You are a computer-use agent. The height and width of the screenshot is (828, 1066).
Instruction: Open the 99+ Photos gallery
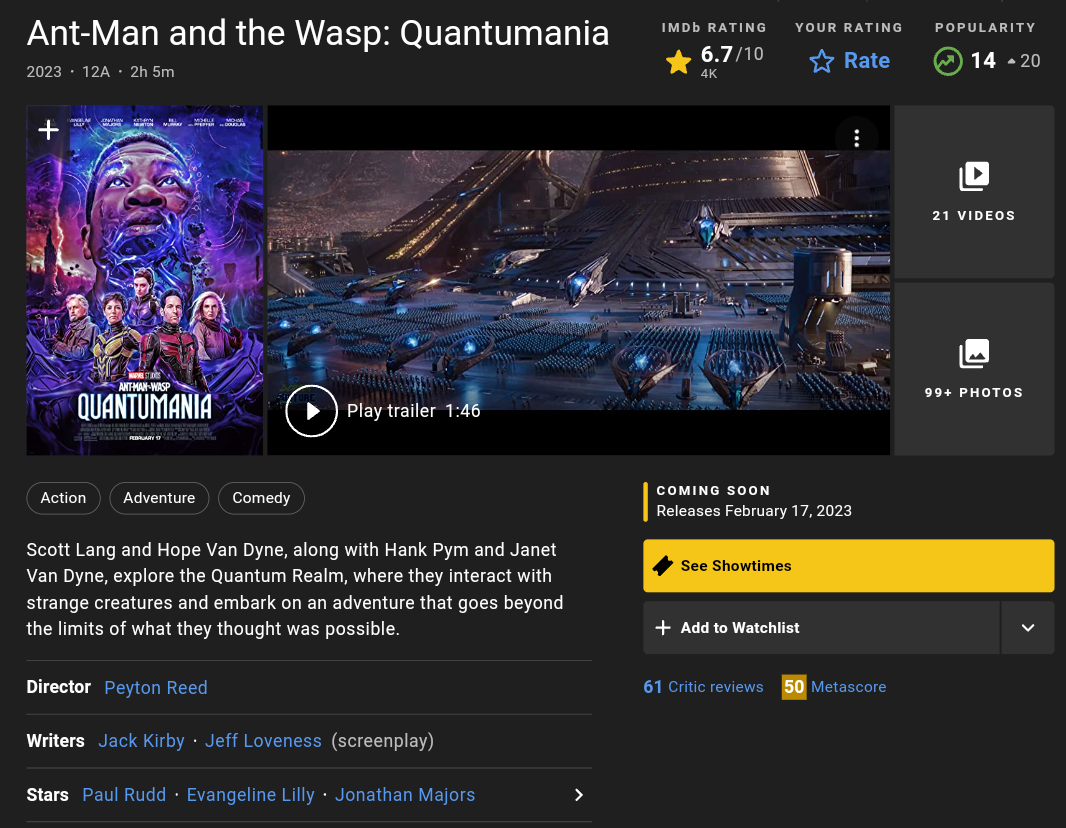tap(973, 369)
